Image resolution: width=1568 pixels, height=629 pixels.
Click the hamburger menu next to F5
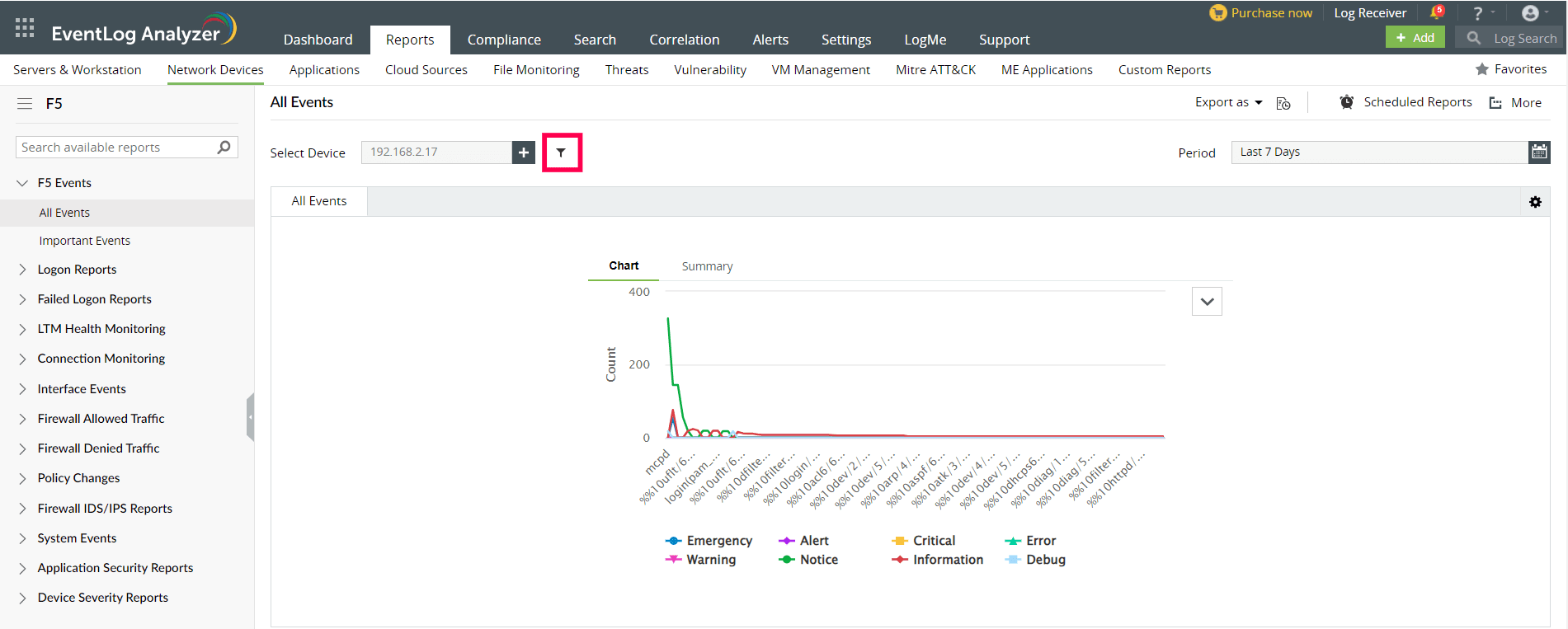point(25,104)
